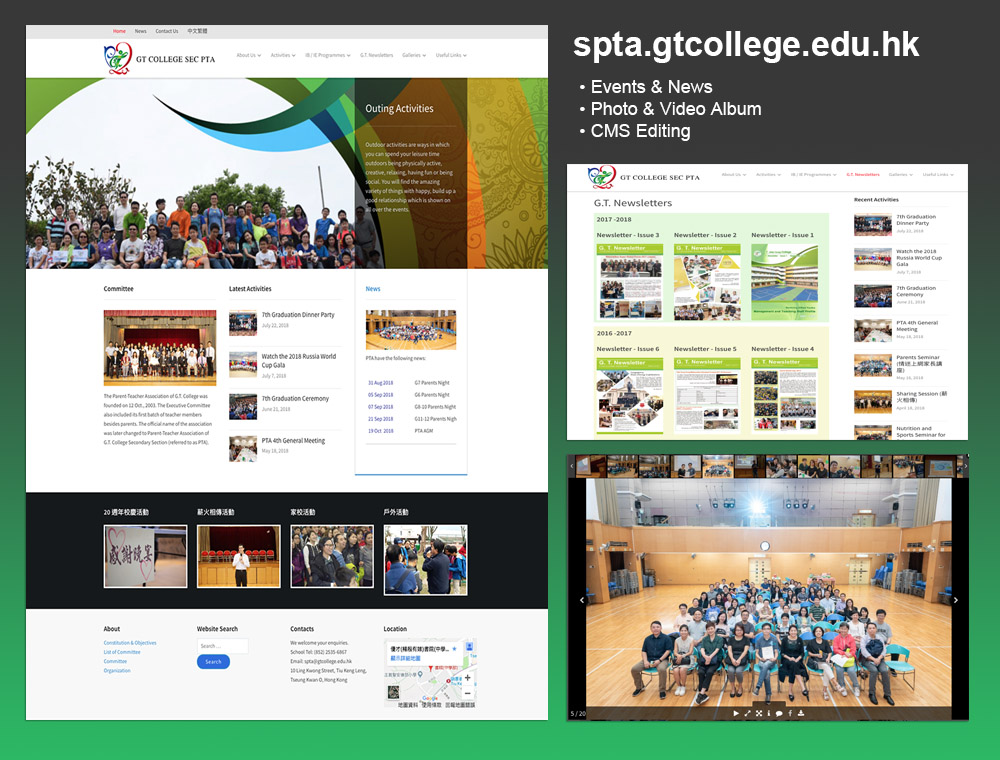The height and width of the screenshot is (760, 1000).
Task: Share photo on Facebook icon
Action: pyautogui.click(x=790, y=713)
